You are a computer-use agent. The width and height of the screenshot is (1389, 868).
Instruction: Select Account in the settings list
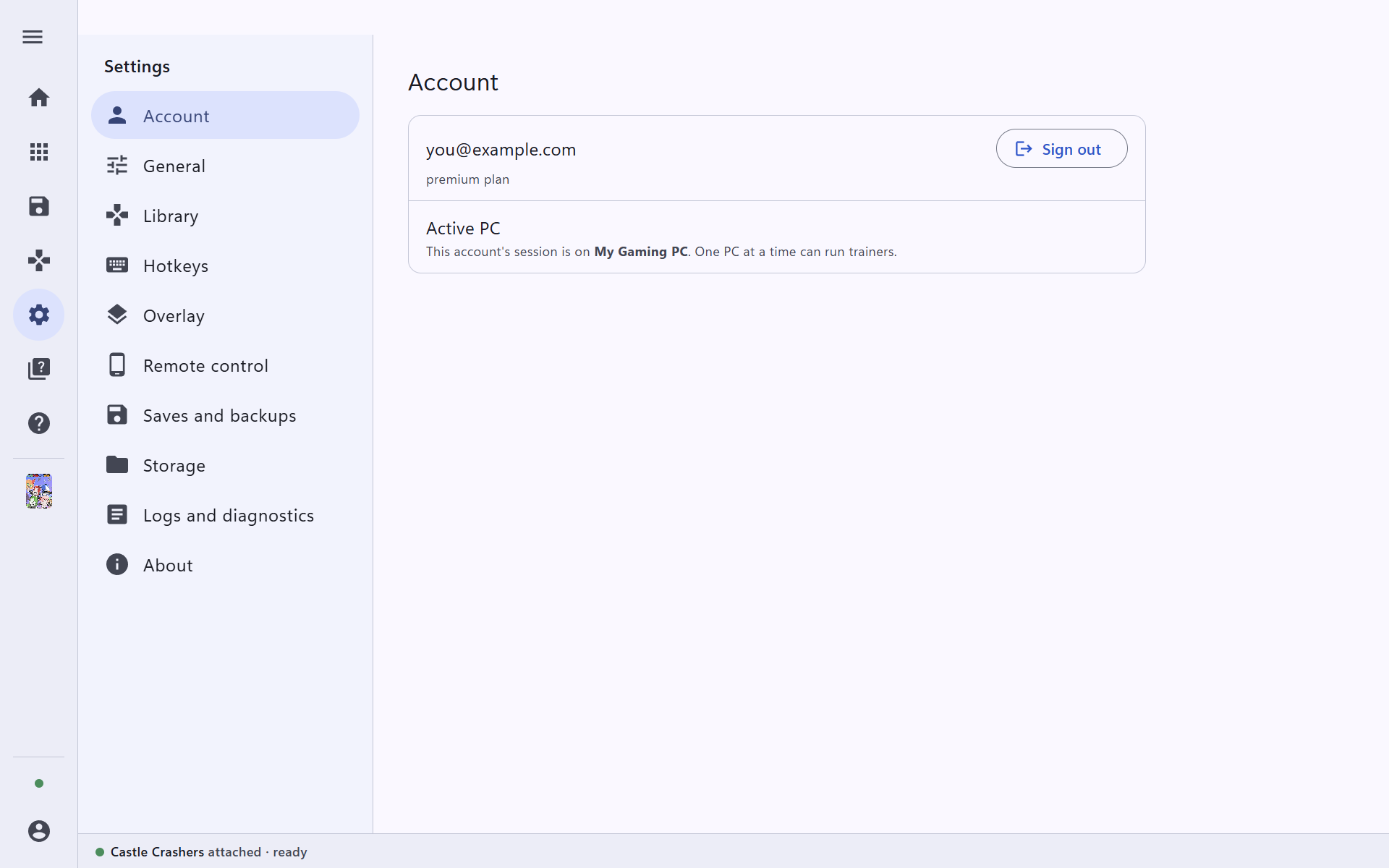225,115
